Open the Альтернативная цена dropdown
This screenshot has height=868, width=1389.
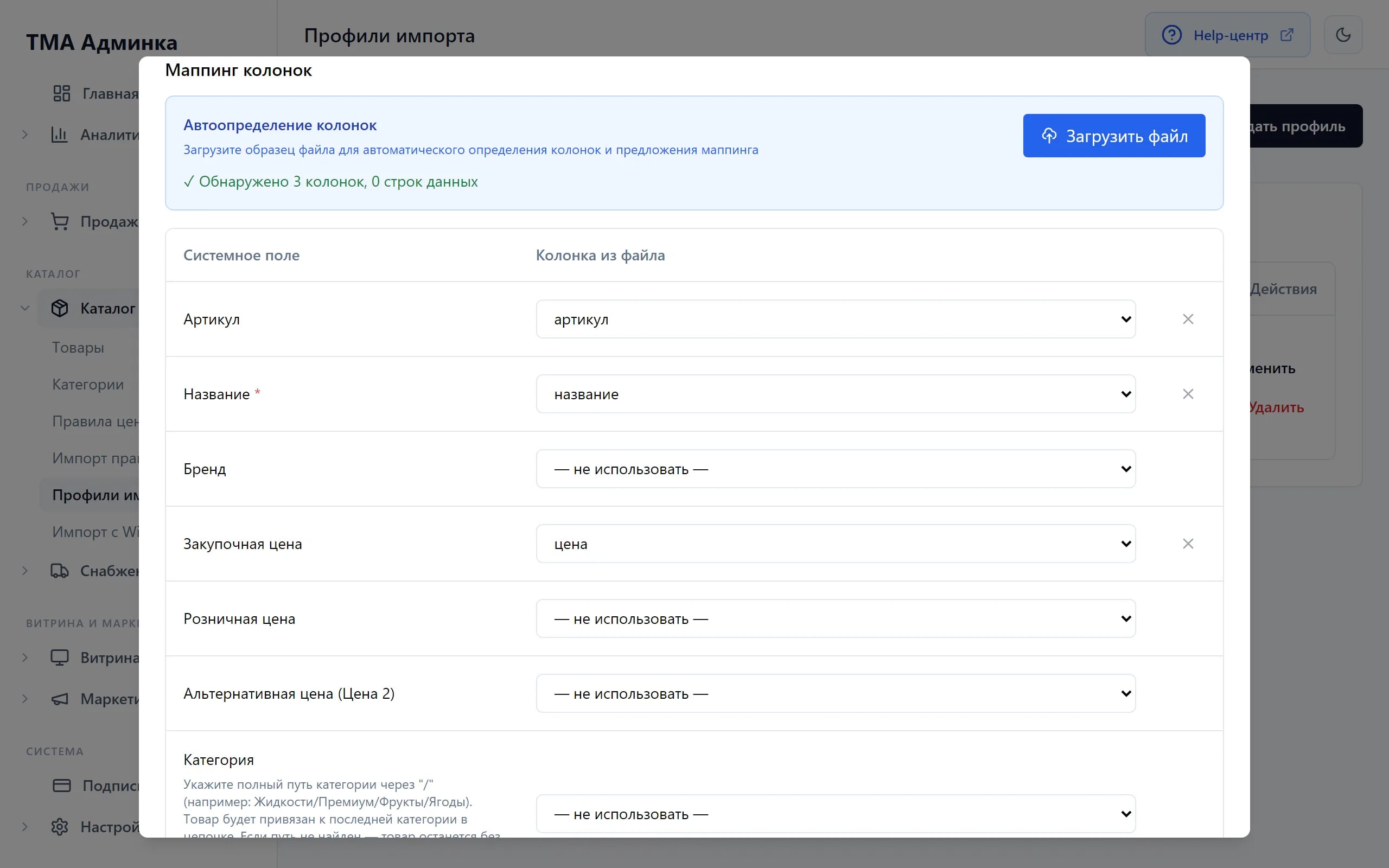coord(836,693)
